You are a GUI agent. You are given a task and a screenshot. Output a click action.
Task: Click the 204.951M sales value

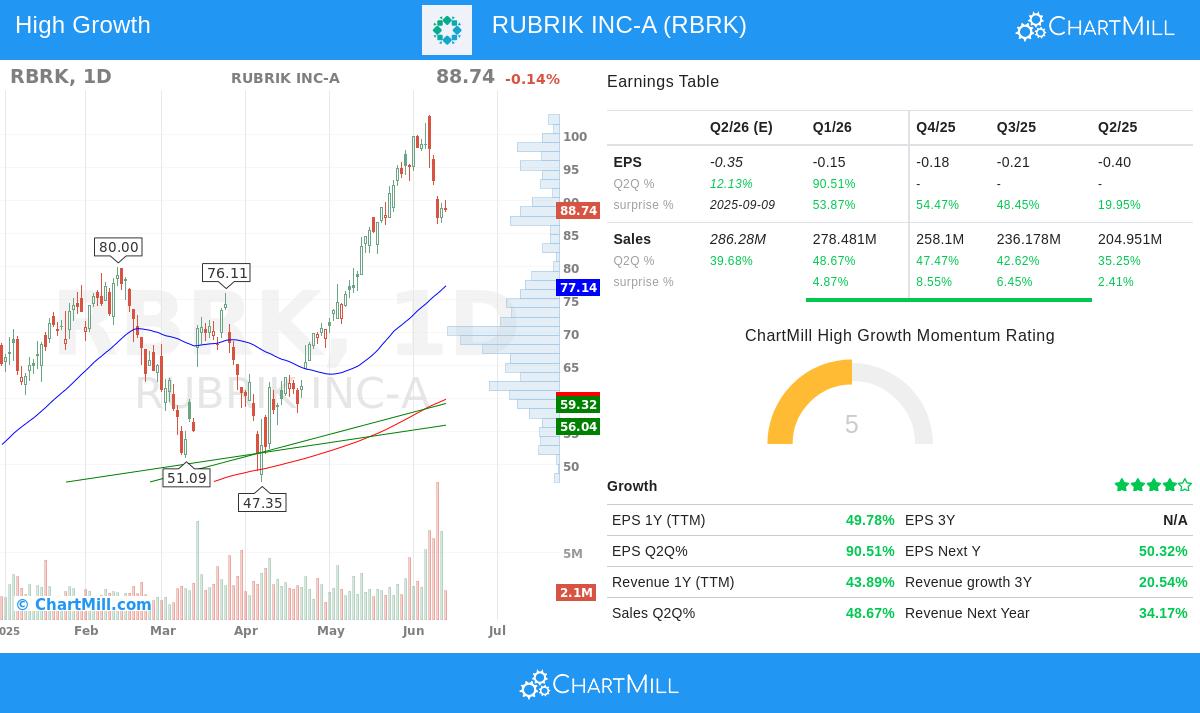coord(1130,239)
